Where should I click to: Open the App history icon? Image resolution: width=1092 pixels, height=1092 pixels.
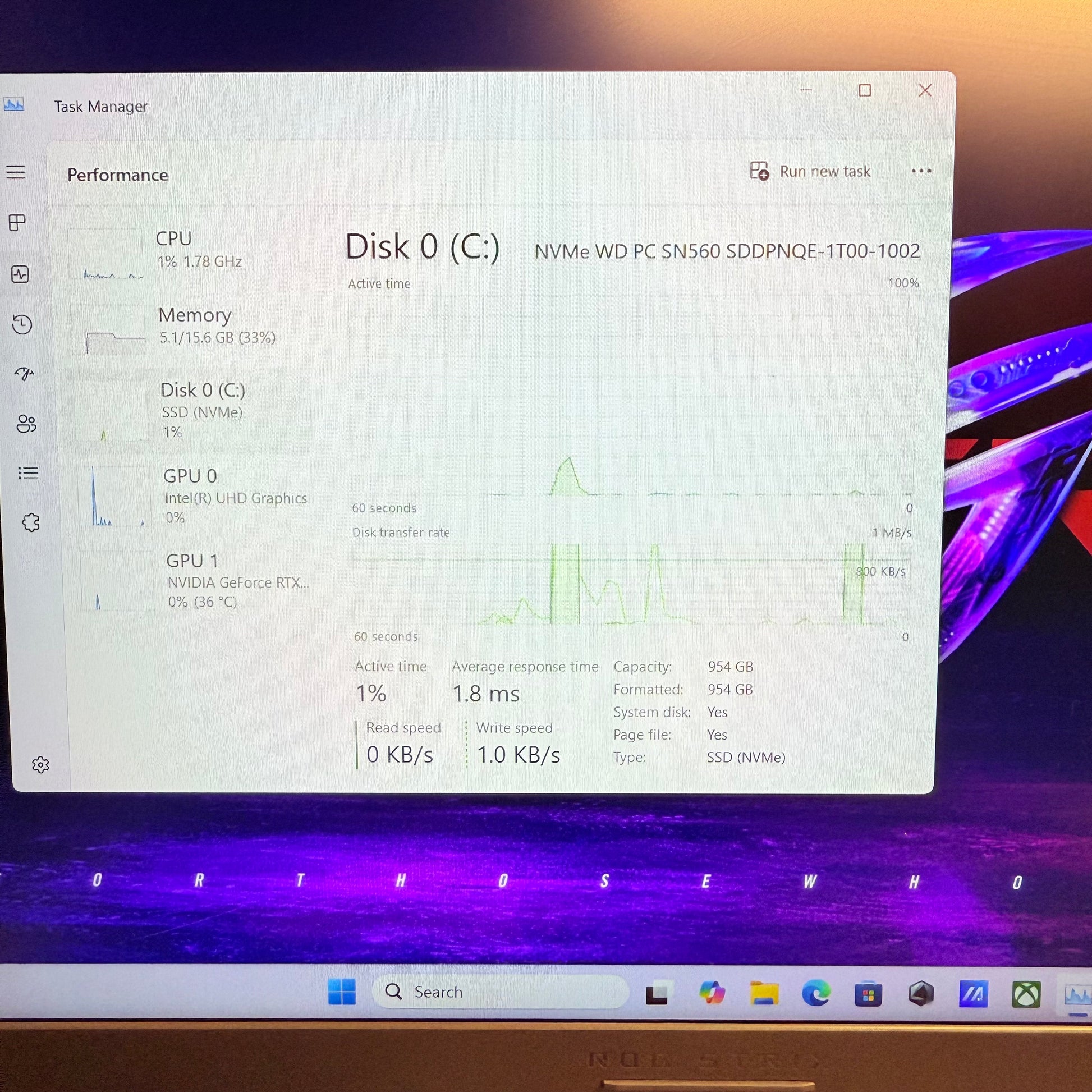[x=22, y=324]
